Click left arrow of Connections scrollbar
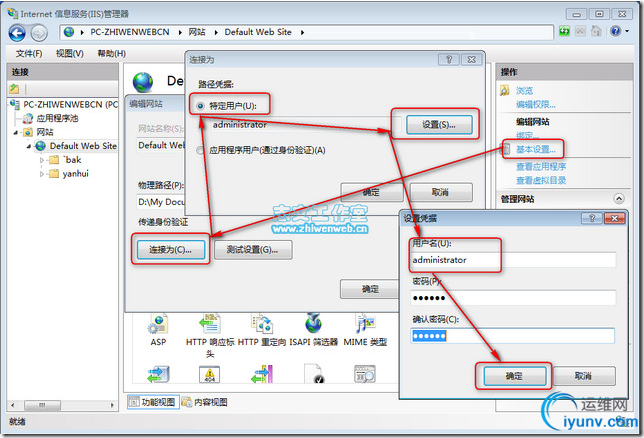 tap(13, 405)
